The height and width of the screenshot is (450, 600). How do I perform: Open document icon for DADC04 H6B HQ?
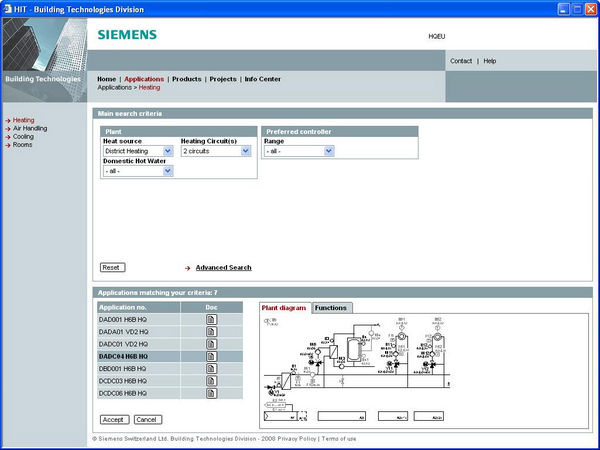pyautogui.click(x=211, y=356)
